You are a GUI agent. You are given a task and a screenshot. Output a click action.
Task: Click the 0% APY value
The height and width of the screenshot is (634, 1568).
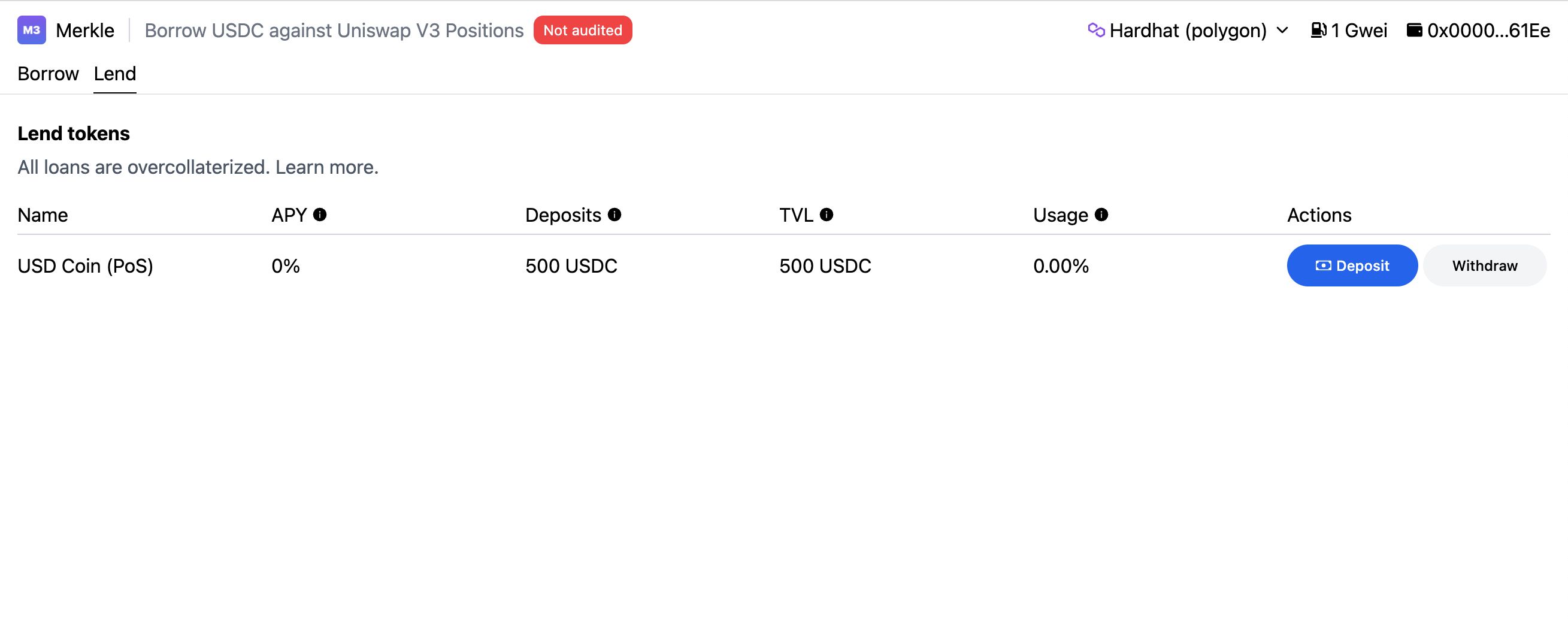pos(286,266)
